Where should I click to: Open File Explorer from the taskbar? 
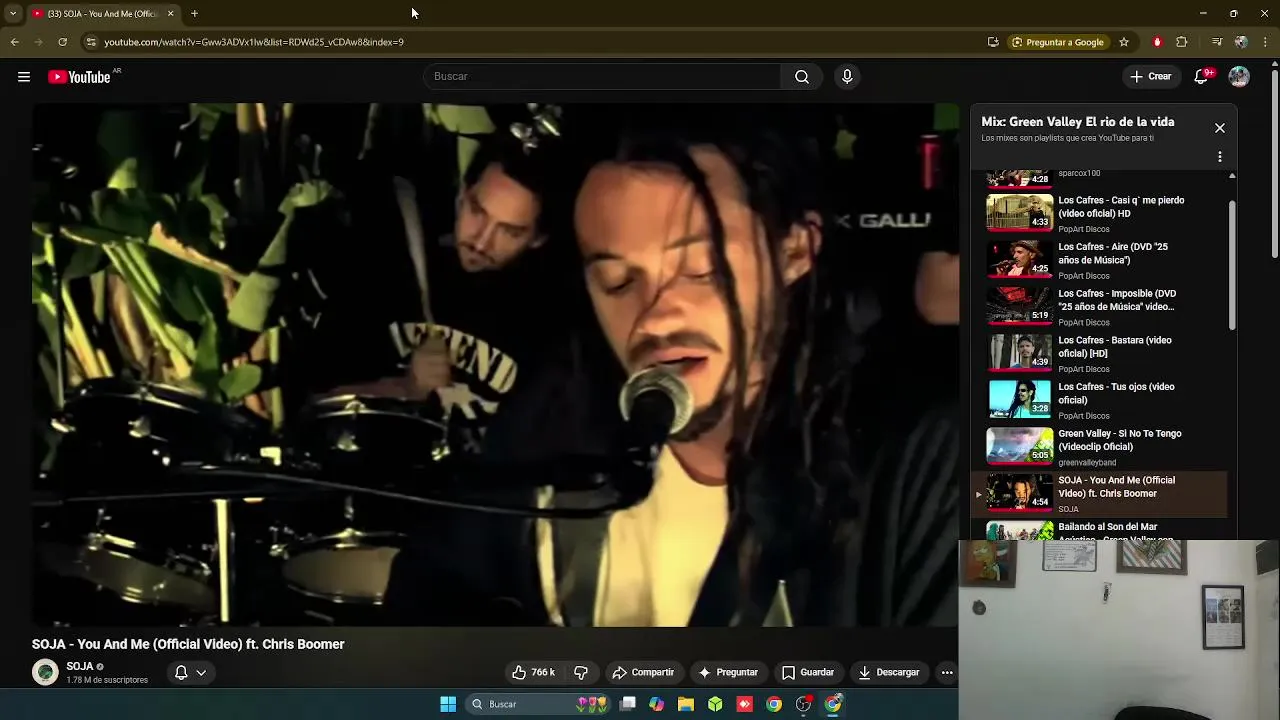686,704
